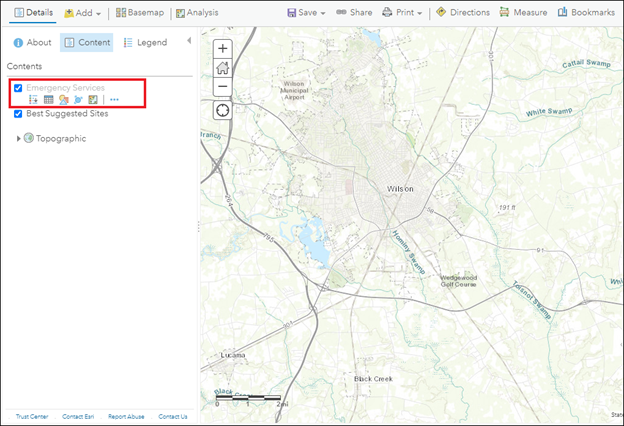
Task: Click the Contents heading in the panel
Action: (24, 66)
